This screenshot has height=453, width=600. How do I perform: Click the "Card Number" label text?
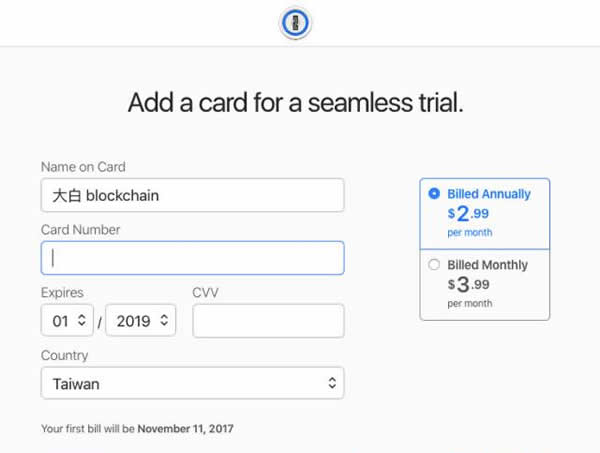coord(80,230)
